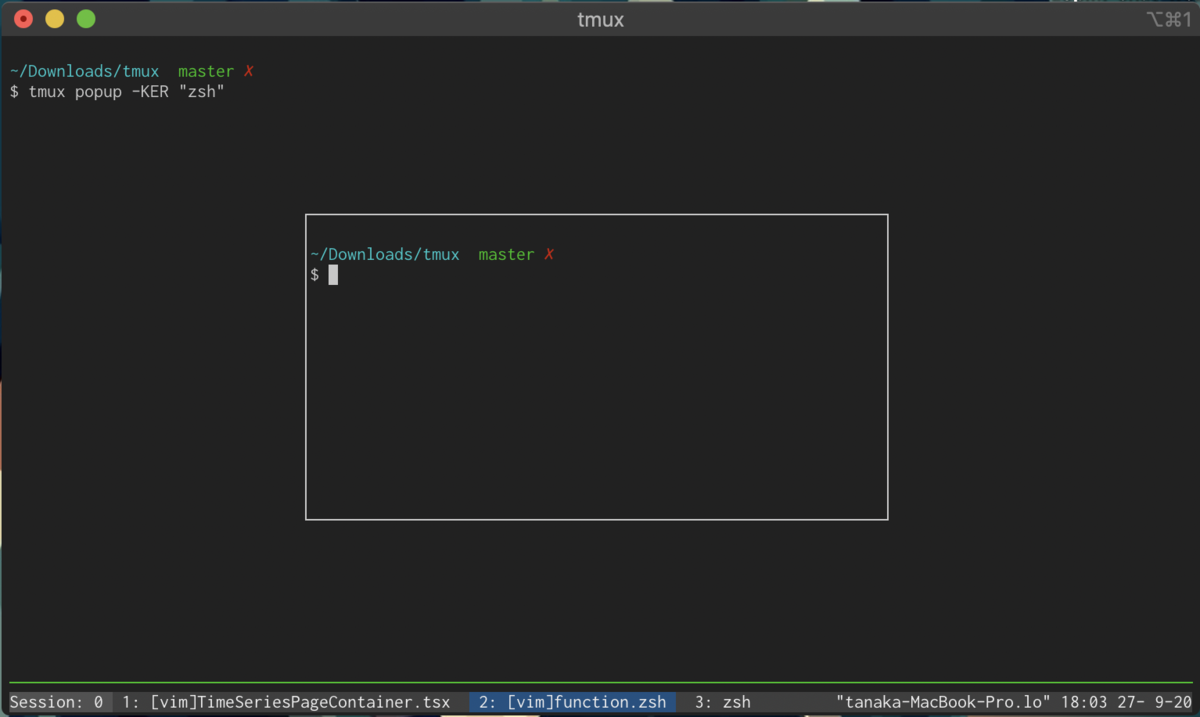Open the master branch label in top prompt

[x=205, y=71]
